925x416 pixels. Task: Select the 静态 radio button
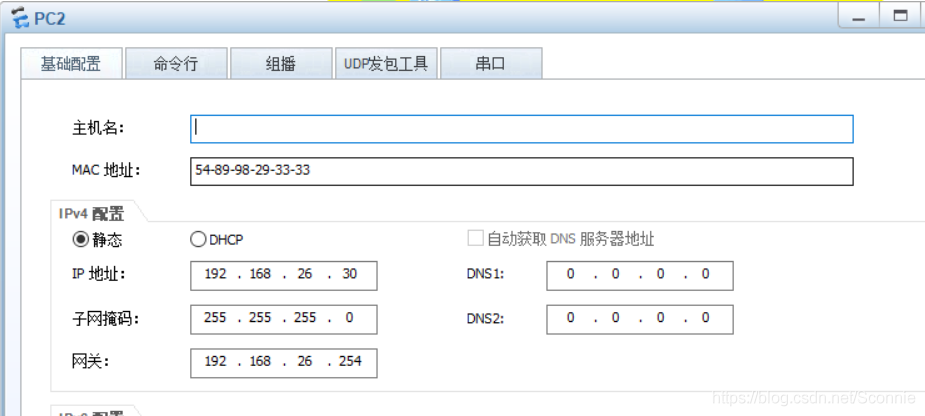pos(80,239)
